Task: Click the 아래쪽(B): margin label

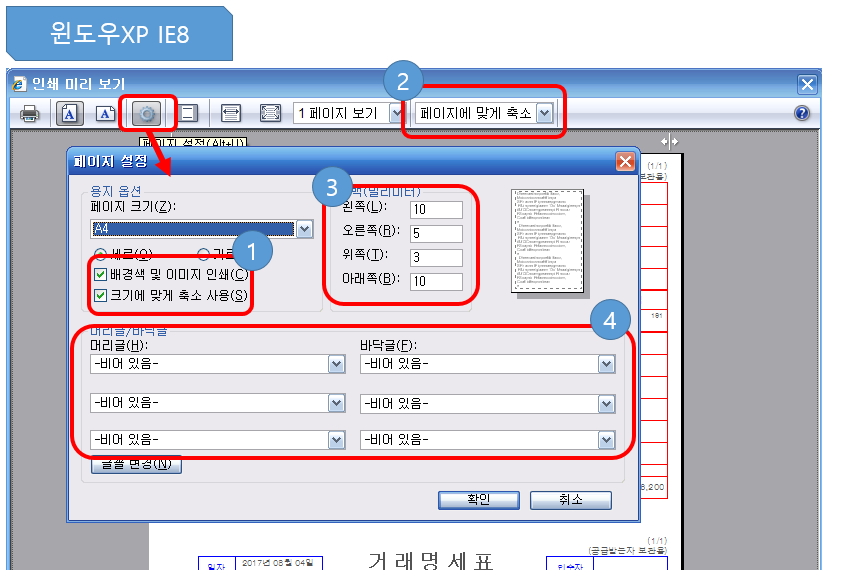Action: [371, 279]
